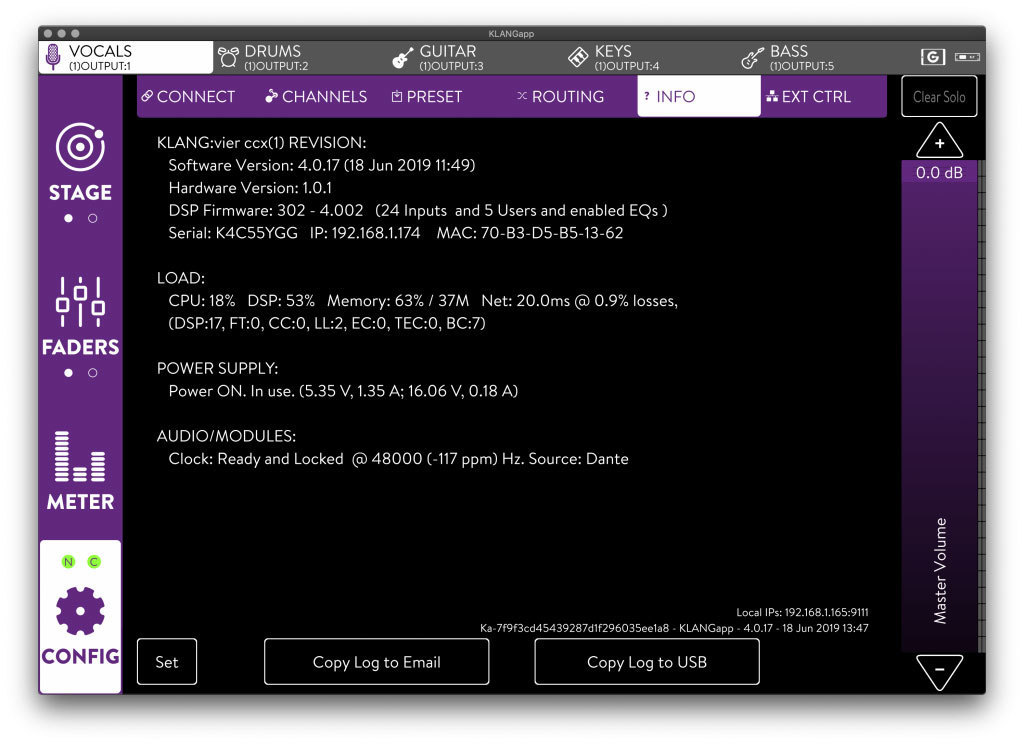Click the Serial K4C55YGG text
This screenshot has width=1024, height=745.
(x=233, y=233)
